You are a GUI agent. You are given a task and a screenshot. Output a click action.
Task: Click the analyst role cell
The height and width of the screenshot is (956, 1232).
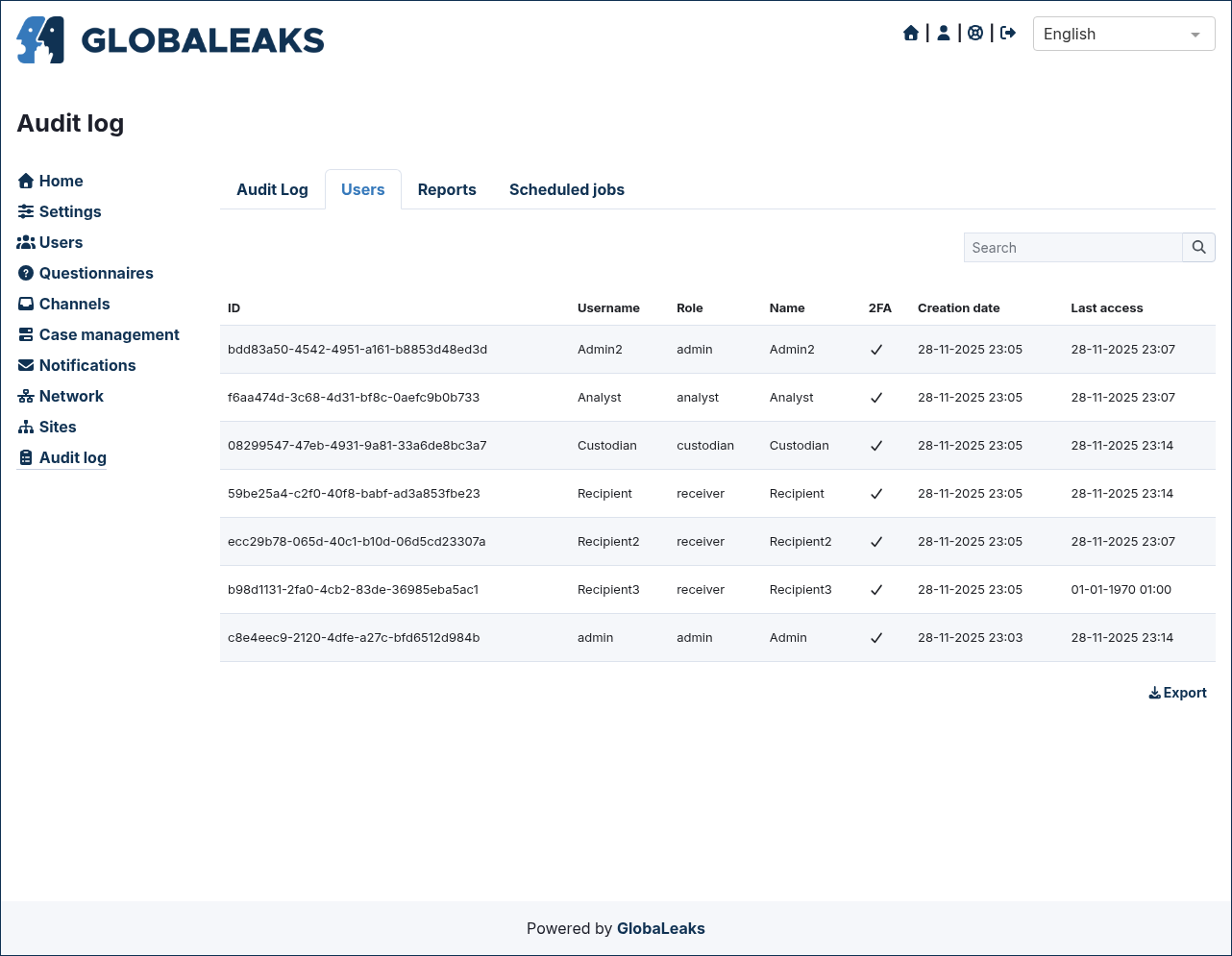(698, 398)
